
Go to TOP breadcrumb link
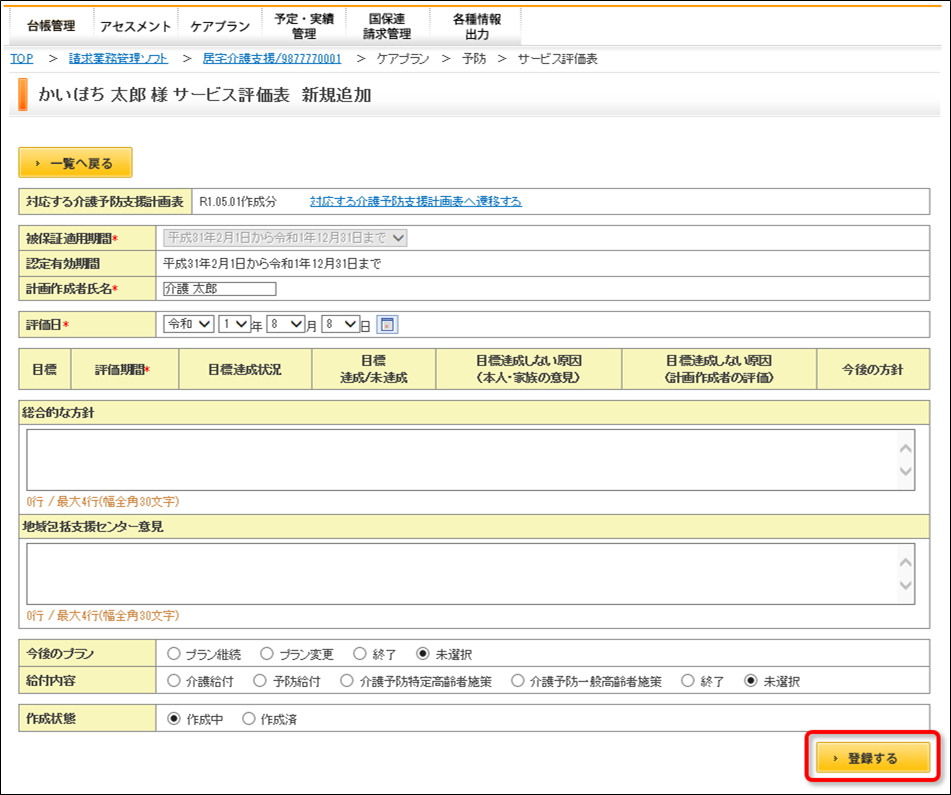click(22, 59)
